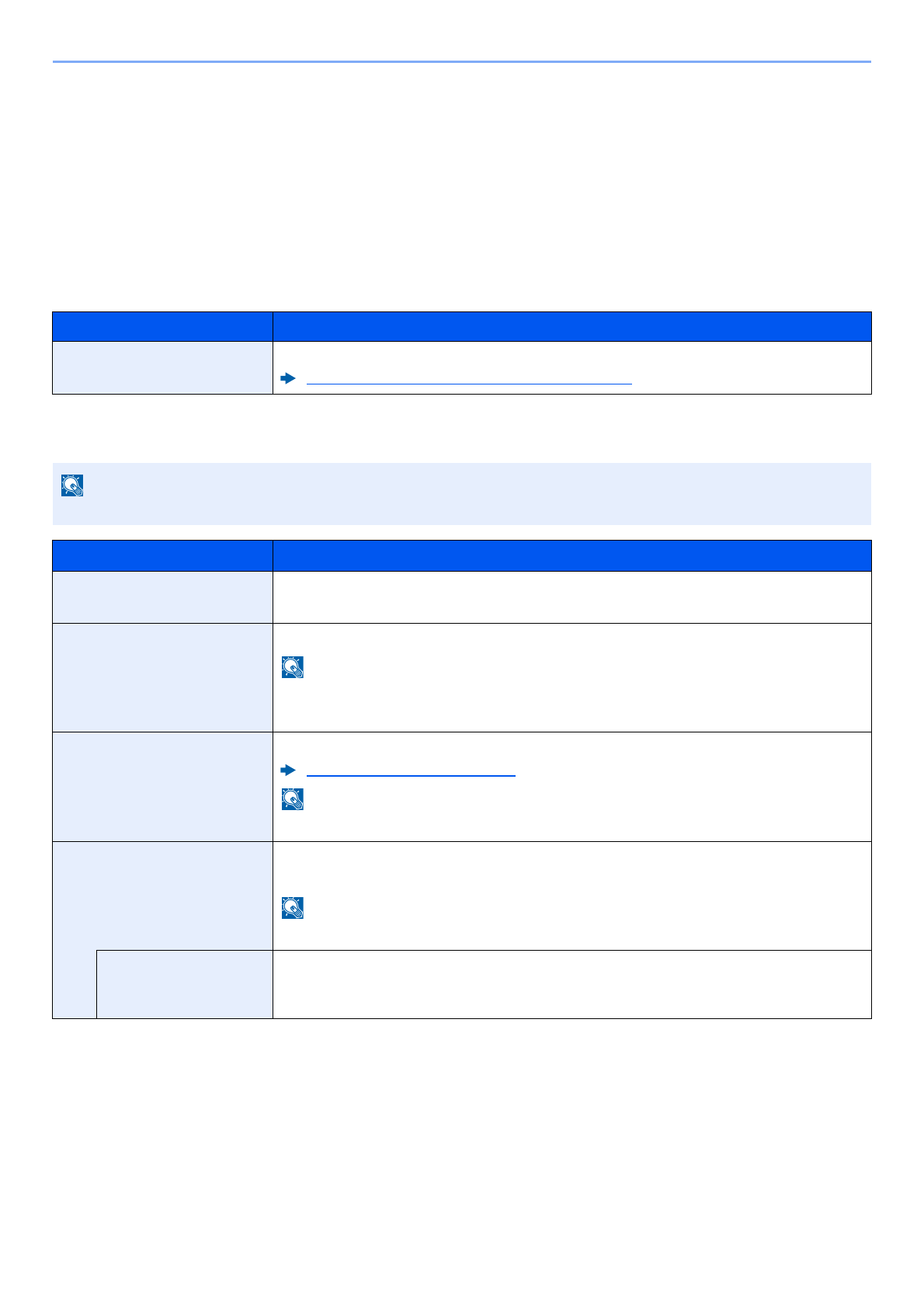Select the second table's second-row light-blue item cell

point(162,677)
